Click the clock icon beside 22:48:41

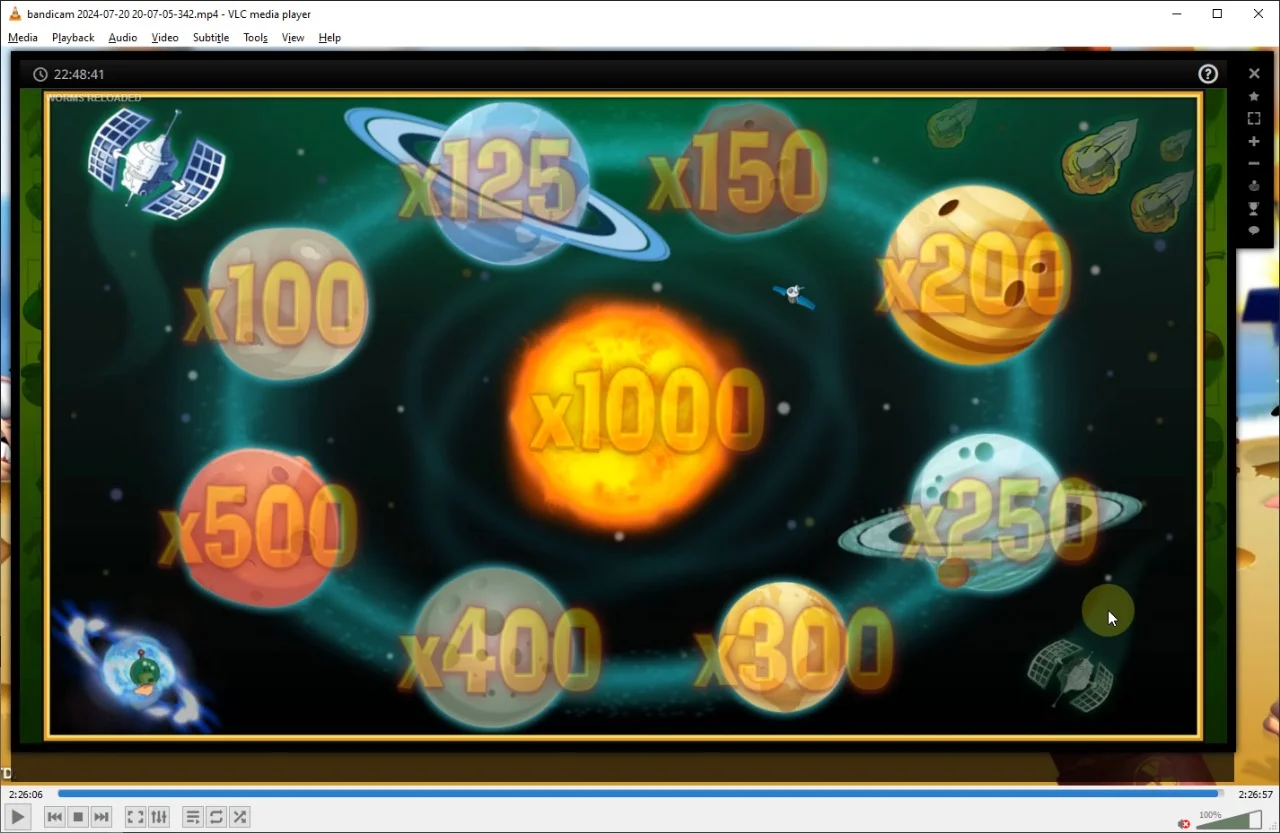tap(40, 74)
